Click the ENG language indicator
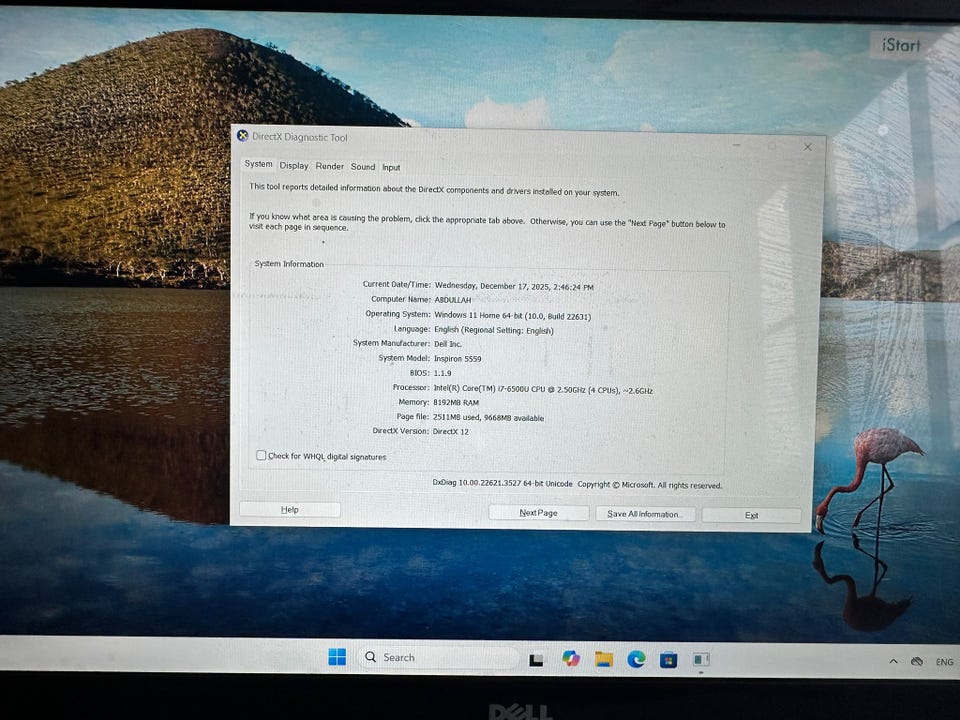This screenshot has height=720, width=960. pyautogui.click(x=944, y=662)
